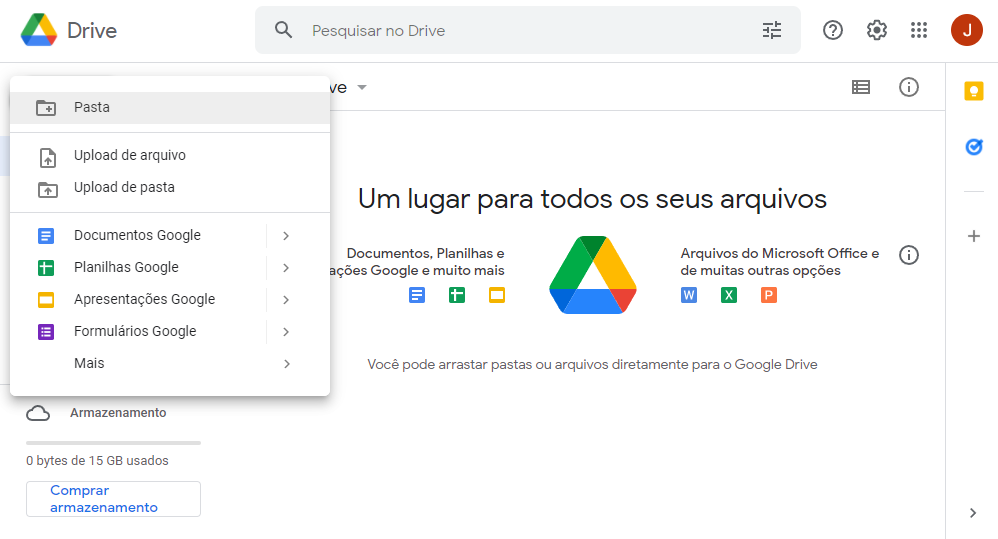Click the Pesquisar no Drive field
The image size is (998, 539).
[x=528, y=30]
